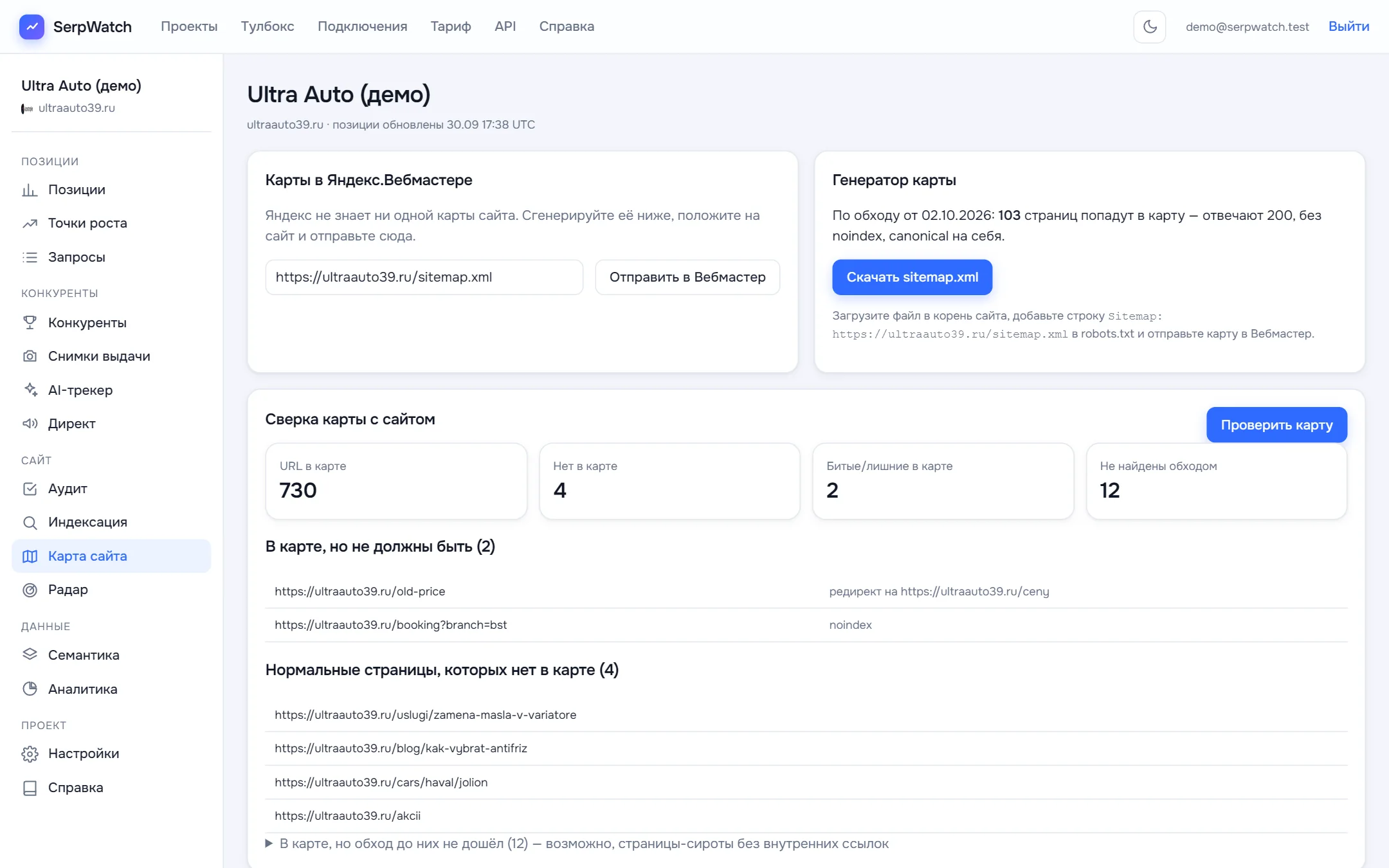Screen dimensions: 1389x868
Task: Toggle dark mode moon icon
Action: (1150, 26)
